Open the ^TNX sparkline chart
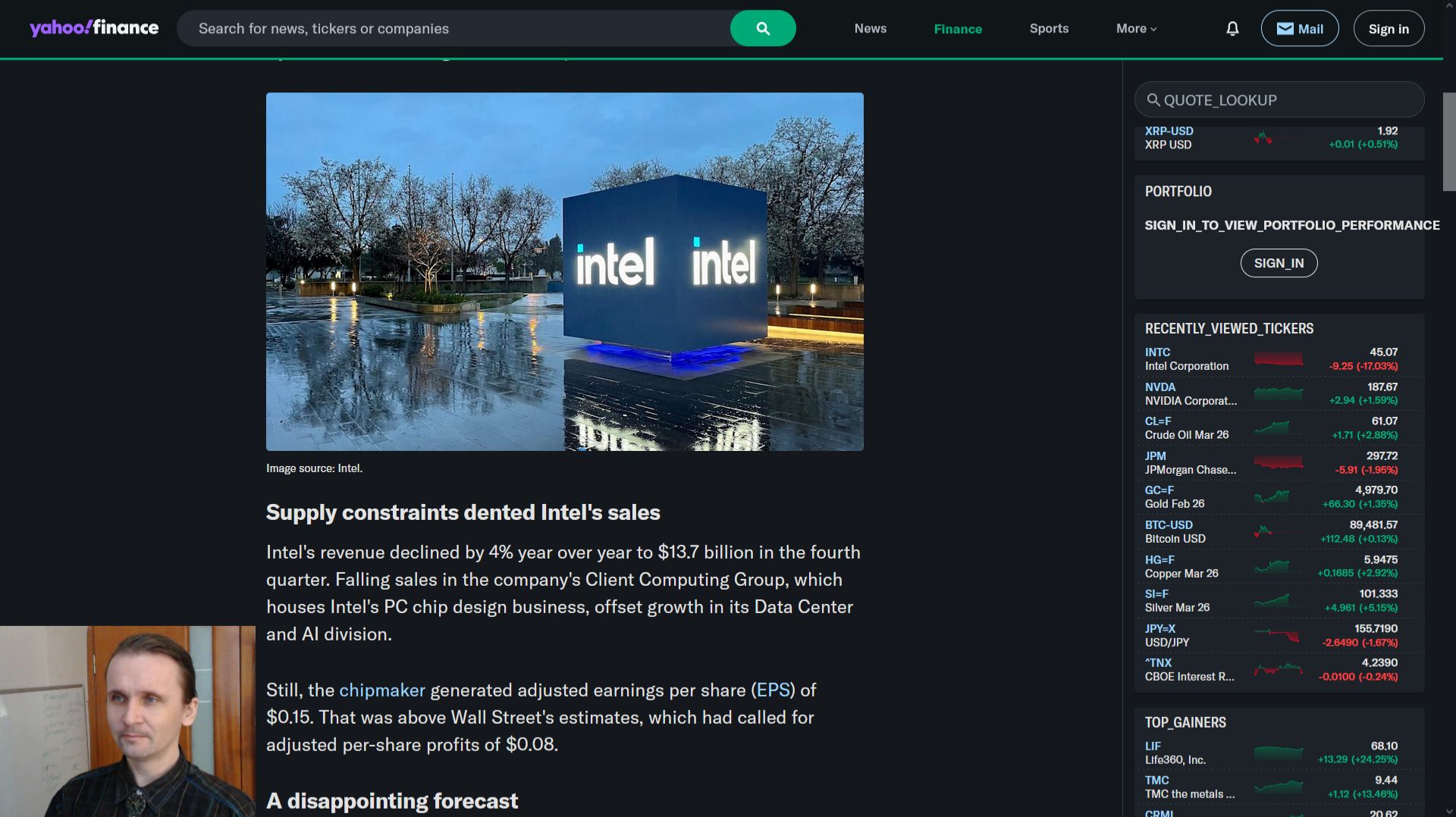The image size is (1456, 817). (x=1279, y=670)
